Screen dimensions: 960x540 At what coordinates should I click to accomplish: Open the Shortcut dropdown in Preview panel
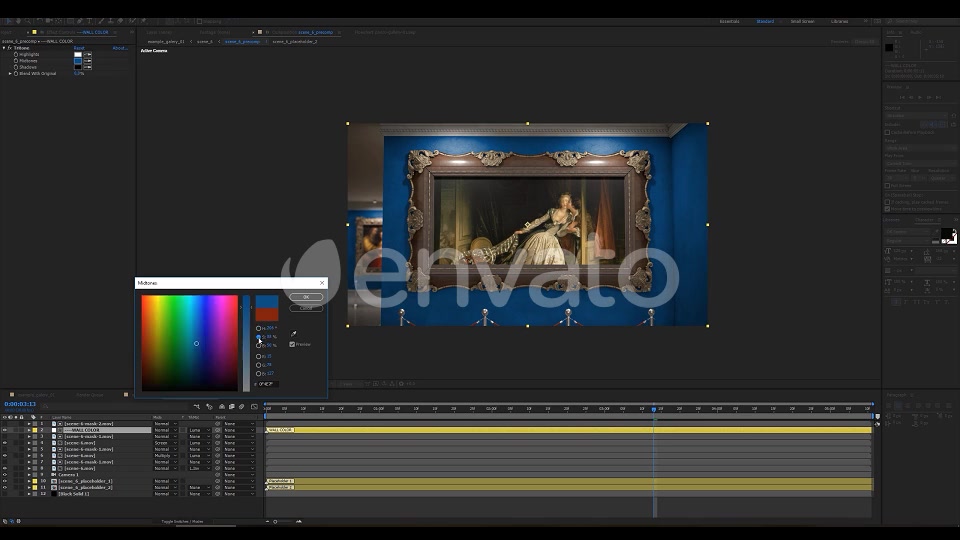[917, 116]
